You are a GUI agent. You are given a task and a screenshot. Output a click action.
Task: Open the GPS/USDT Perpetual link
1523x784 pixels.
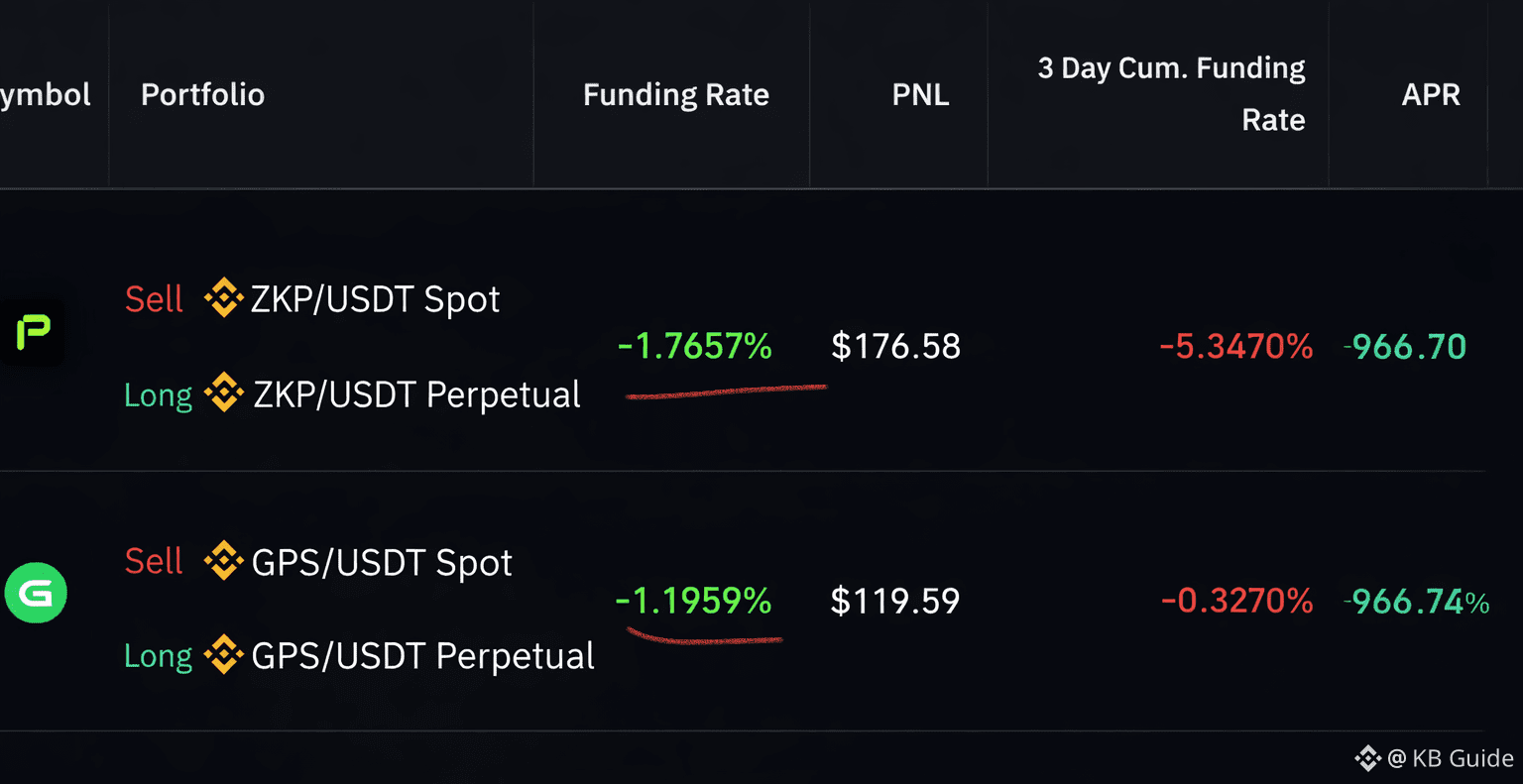coord(422,656)
